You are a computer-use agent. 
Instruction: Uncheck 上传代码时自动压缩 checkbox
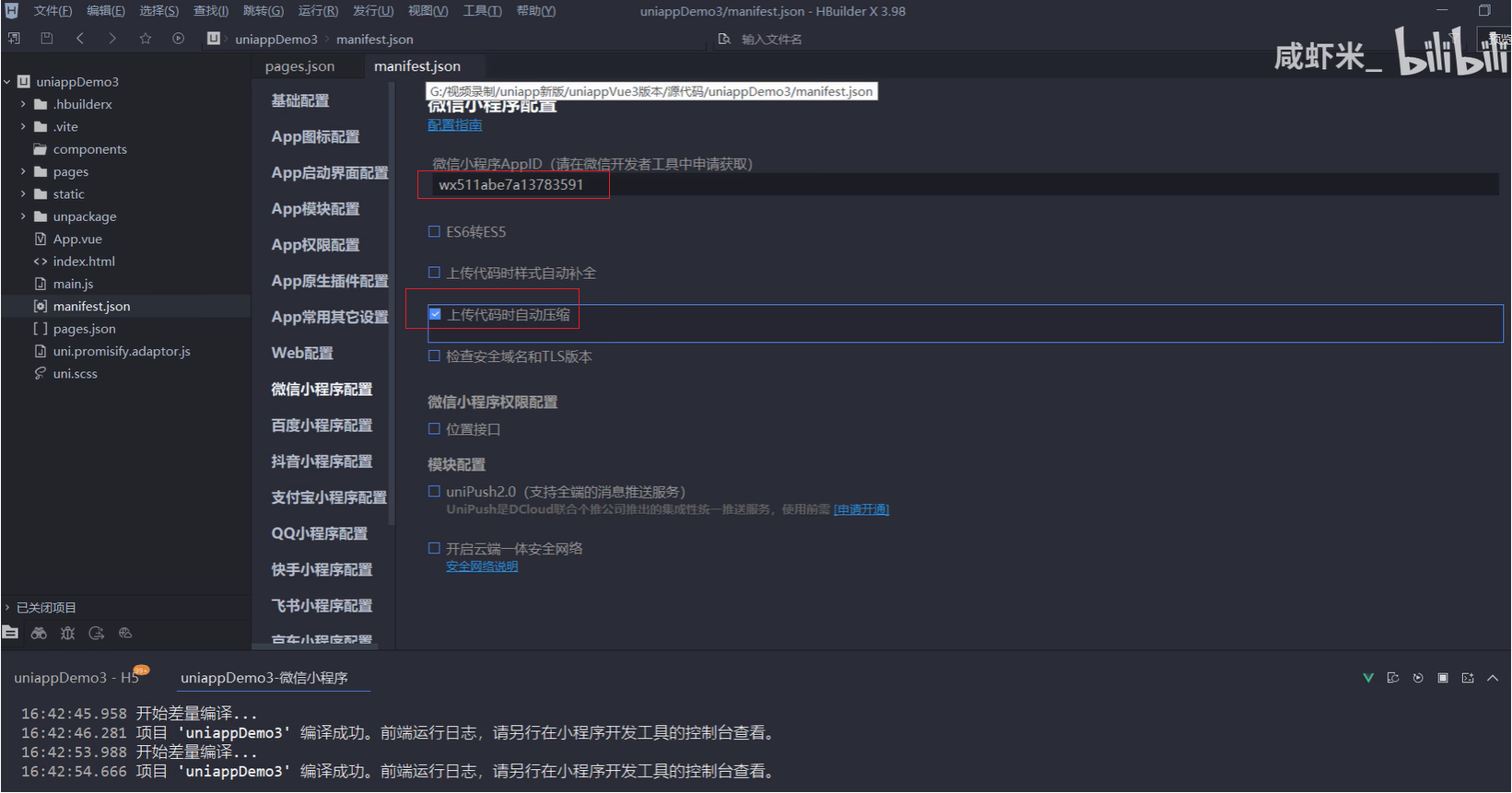tap(435, 314)
